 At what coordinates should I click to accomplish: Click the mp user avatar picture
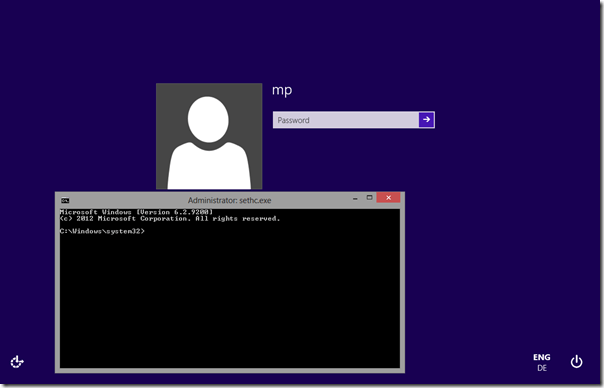tap(209, 136)
